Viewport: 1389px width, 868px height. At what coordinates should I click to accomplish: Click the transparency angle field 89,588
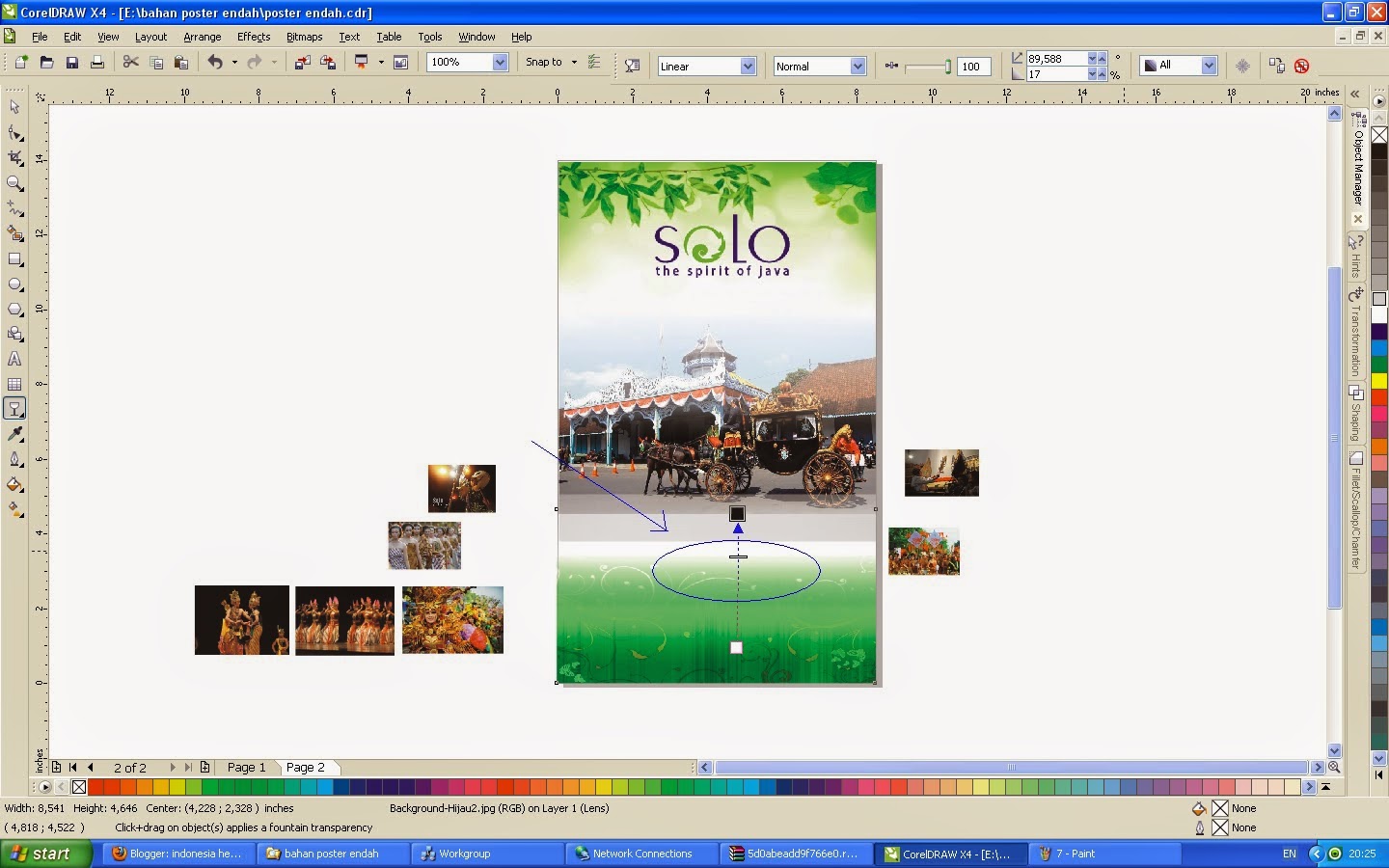1056,59
